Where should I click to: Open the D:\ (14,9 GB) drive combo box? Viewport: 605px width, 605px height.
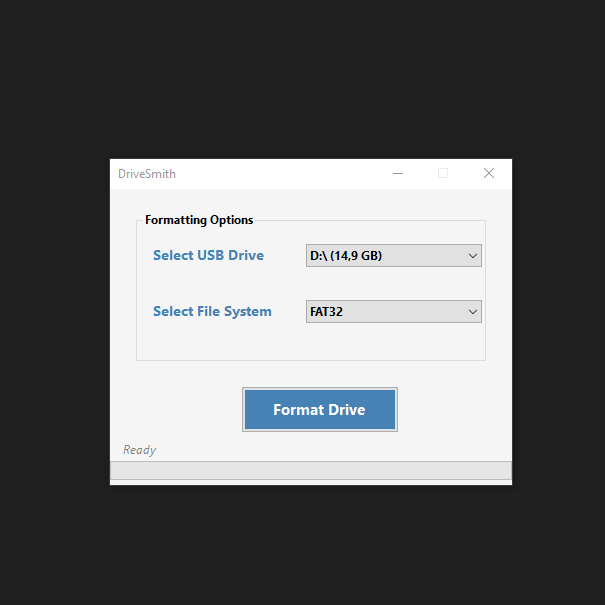394,255
